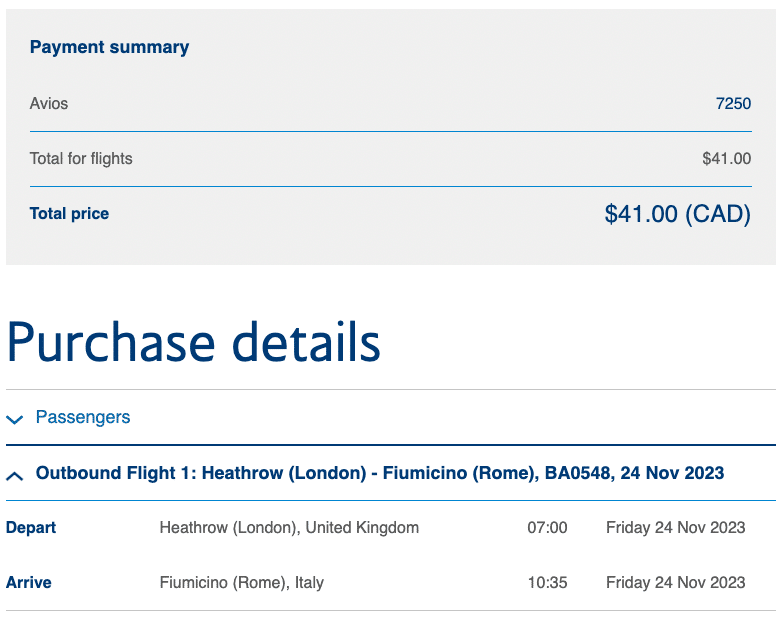Screen dimensions: 783x618
Task: Click the Total for flights label
Action: coord(81,158)
